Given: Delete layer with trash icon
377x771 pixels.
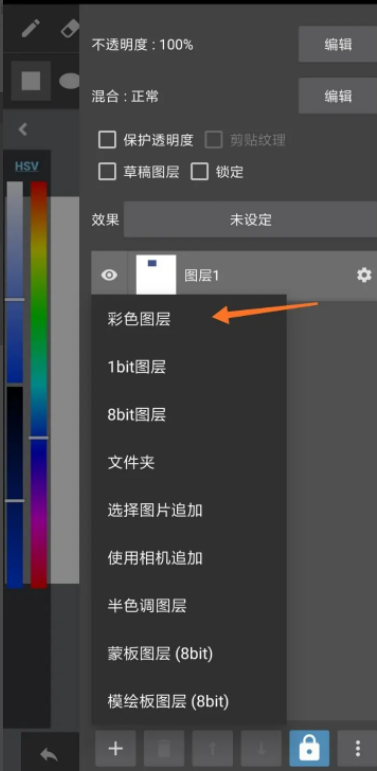Looking at the screenshot, I should click(164, 749).
